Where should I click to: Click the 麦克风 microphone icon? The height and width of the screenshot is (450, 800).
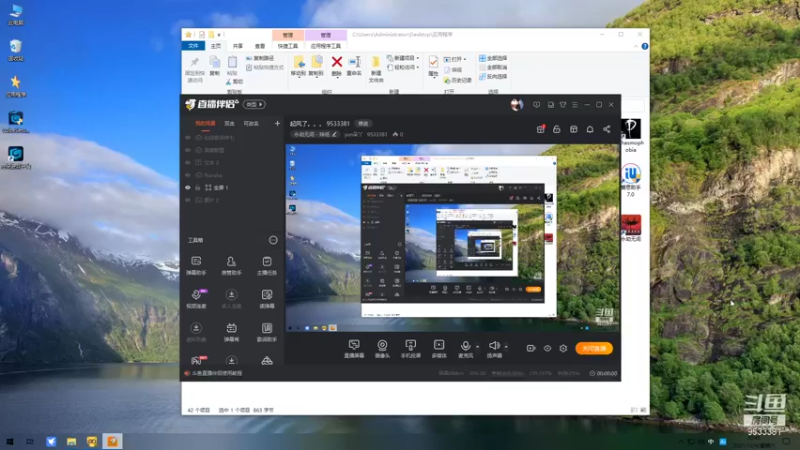[x=465, y=347]
